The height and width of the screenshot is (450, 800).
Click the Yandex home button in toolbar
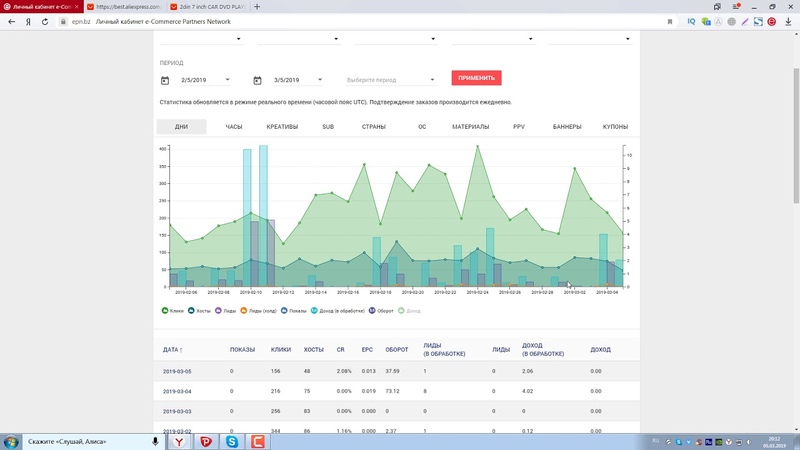click(x=28, y=21)
